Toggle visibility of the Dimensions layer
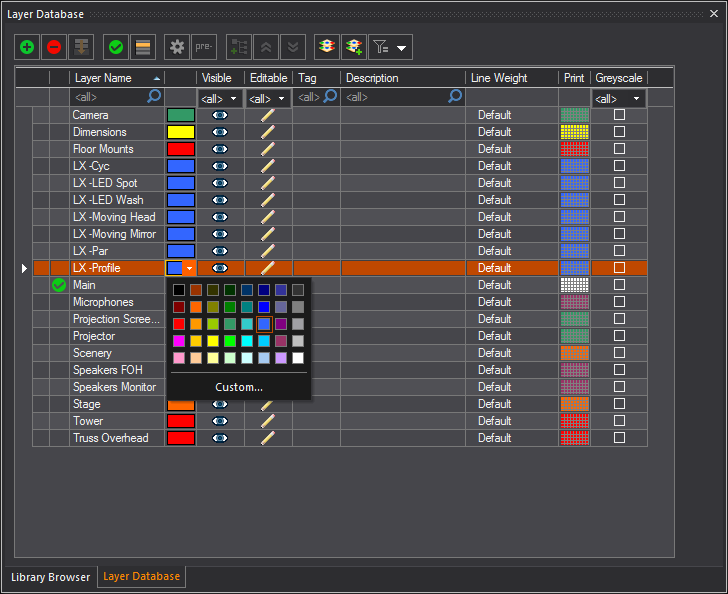 (x=220, y=132)
